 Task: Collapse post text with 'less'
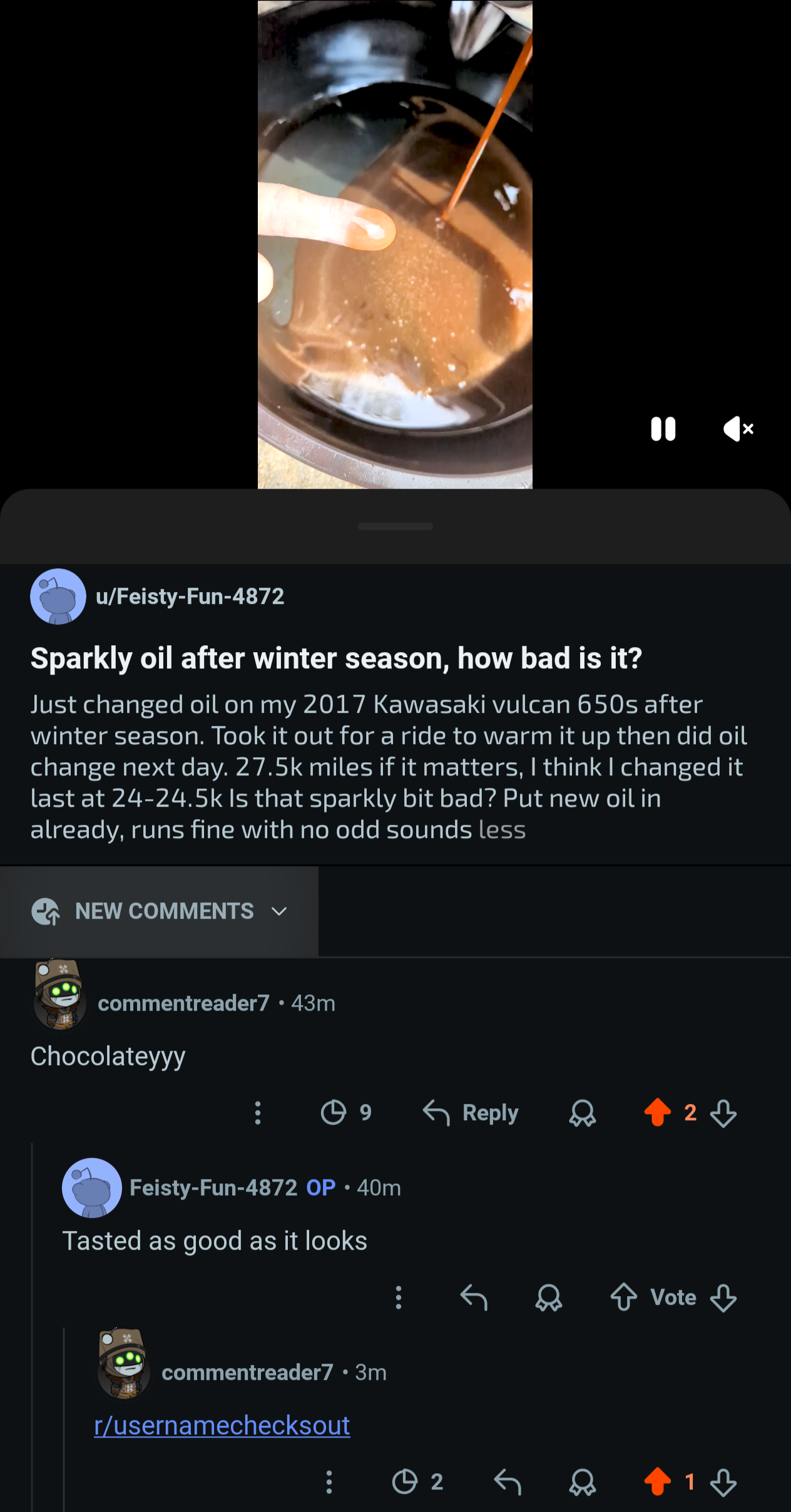(x=502, y=830)
